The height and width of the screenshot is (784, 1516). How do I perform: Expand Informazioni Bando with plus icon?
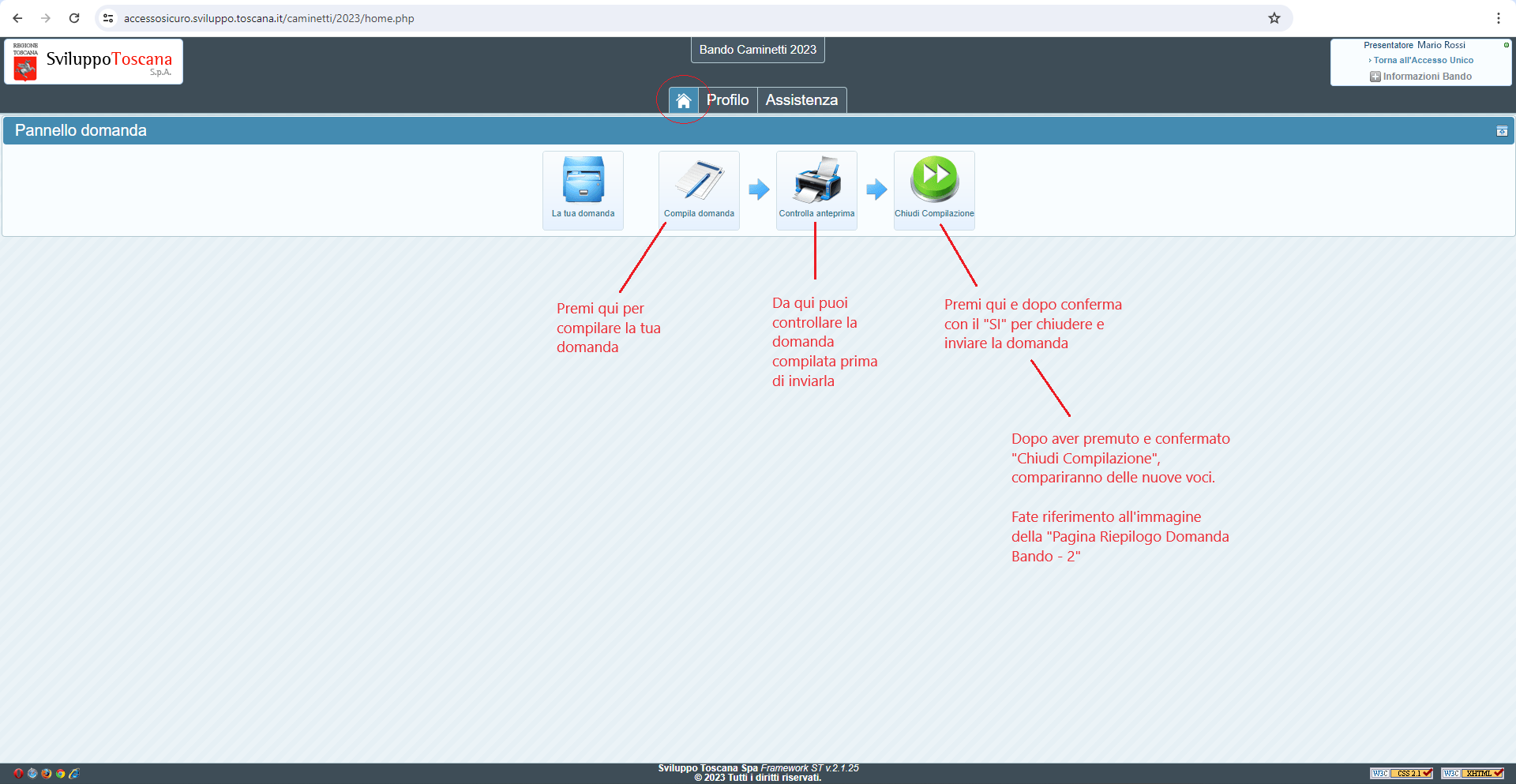(x=1375, y=77)
